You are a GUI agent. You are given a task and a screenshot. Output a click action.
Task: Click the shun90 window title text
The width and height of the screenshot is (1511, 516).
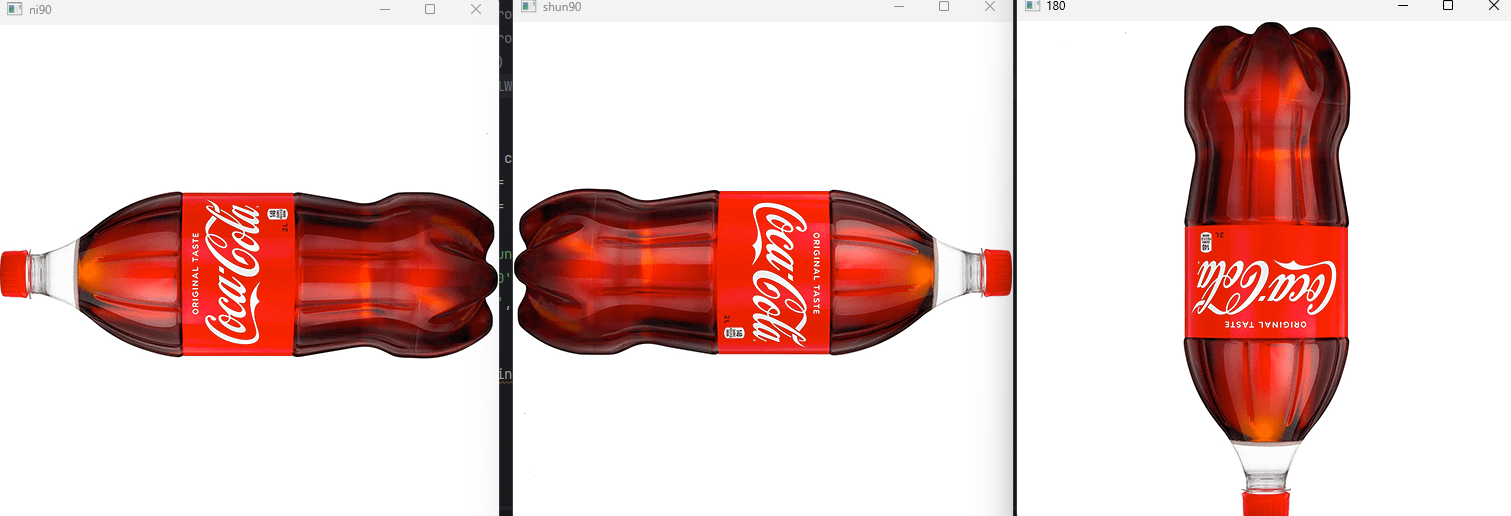pyautogui.click(x=562, y=7)
